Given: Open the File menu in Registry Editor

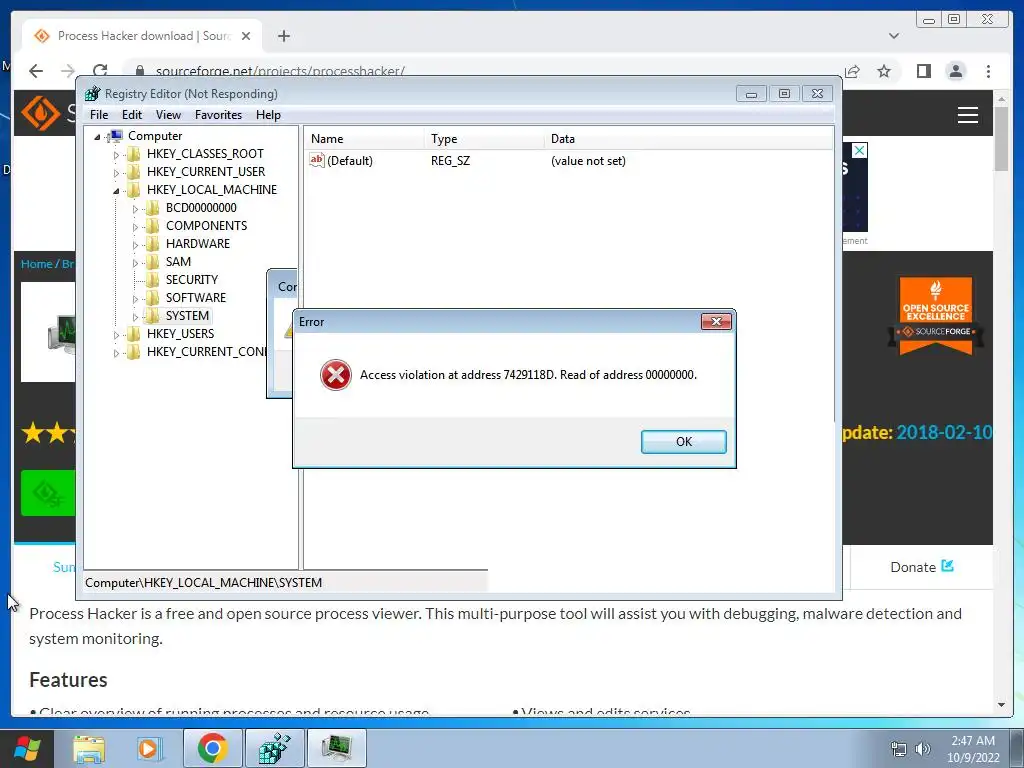Looking at the screenshot, I should click(99, 115).
